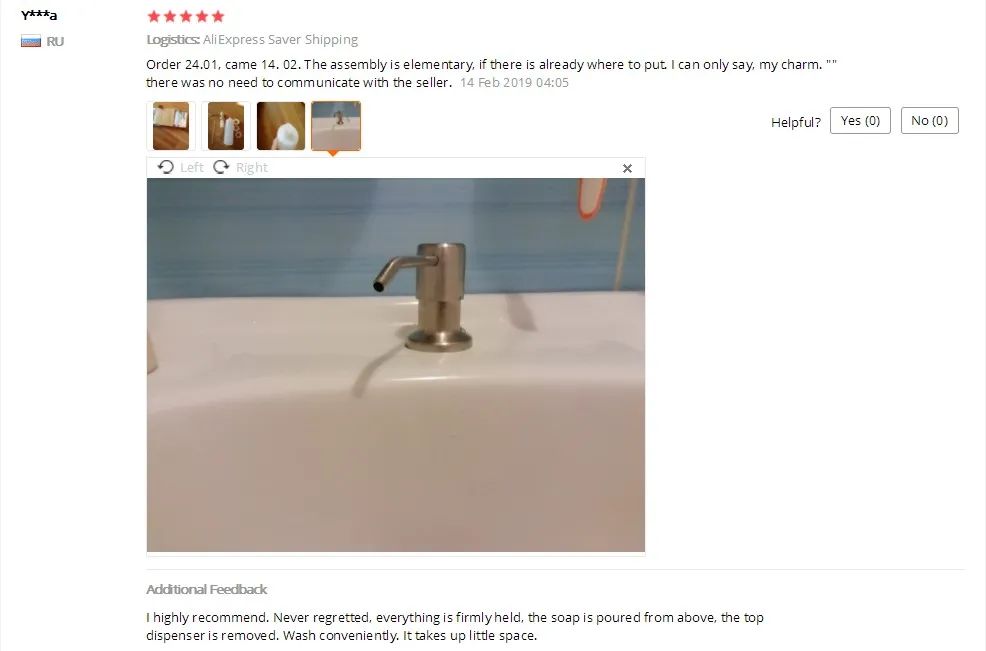The width and height of the screenshot is (986, 651).
Task: Click the first red rating star
Action: coord(153,16)
